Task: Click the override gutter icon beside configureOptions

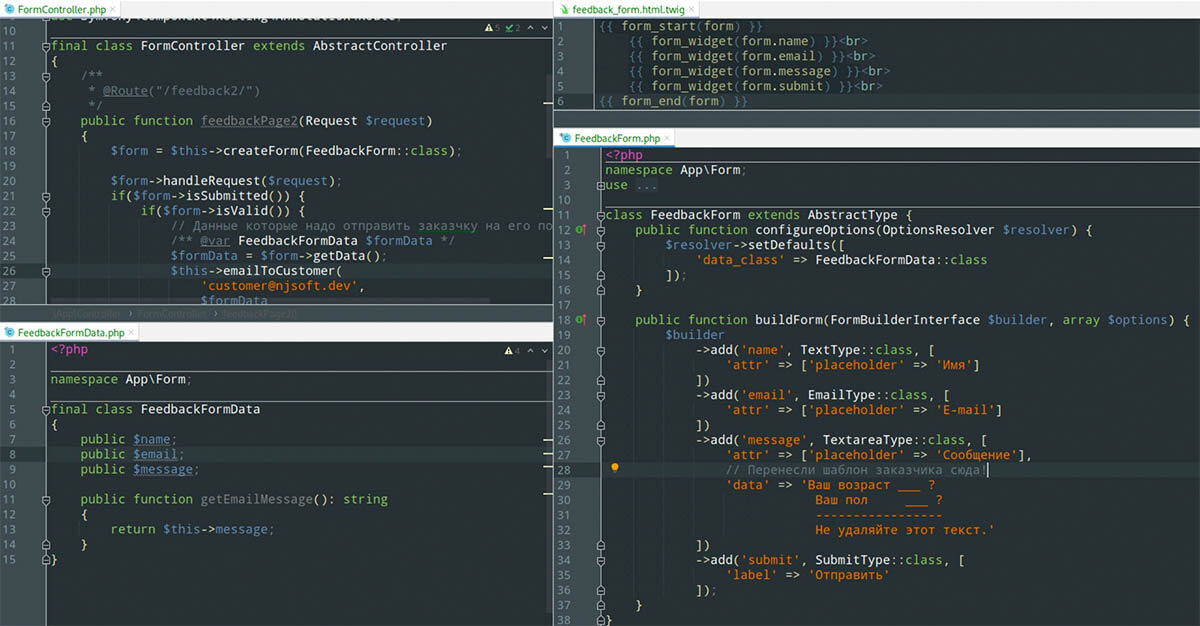Action: coord(582,231)
